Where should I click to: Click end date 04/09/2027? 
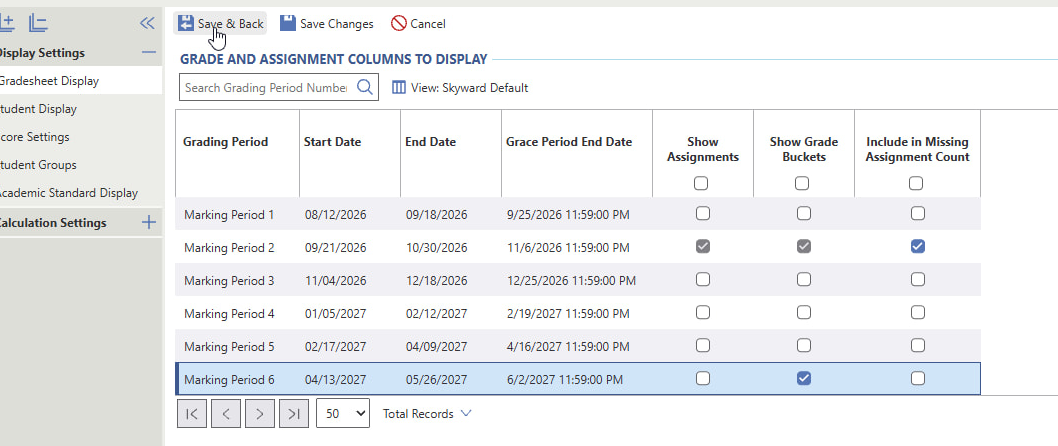coord(437,347)
